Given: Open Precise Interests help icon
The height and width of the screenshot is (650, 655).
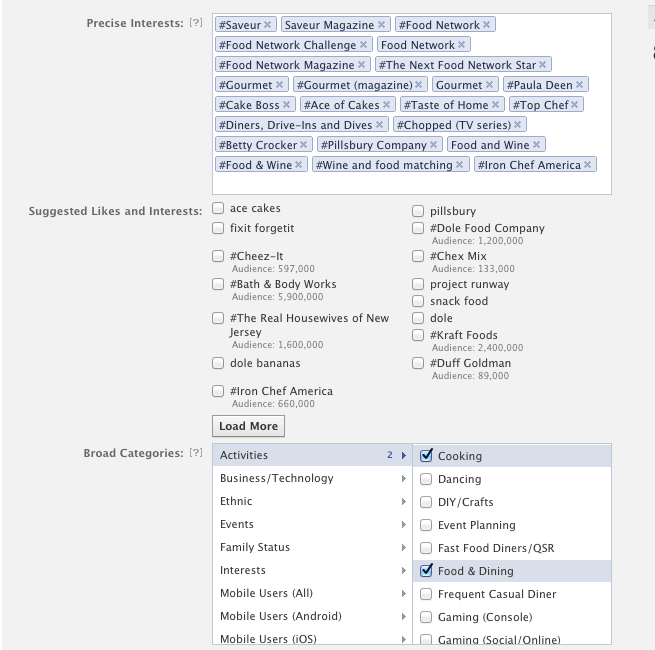Looking at the screenshot, I should 196,23.
